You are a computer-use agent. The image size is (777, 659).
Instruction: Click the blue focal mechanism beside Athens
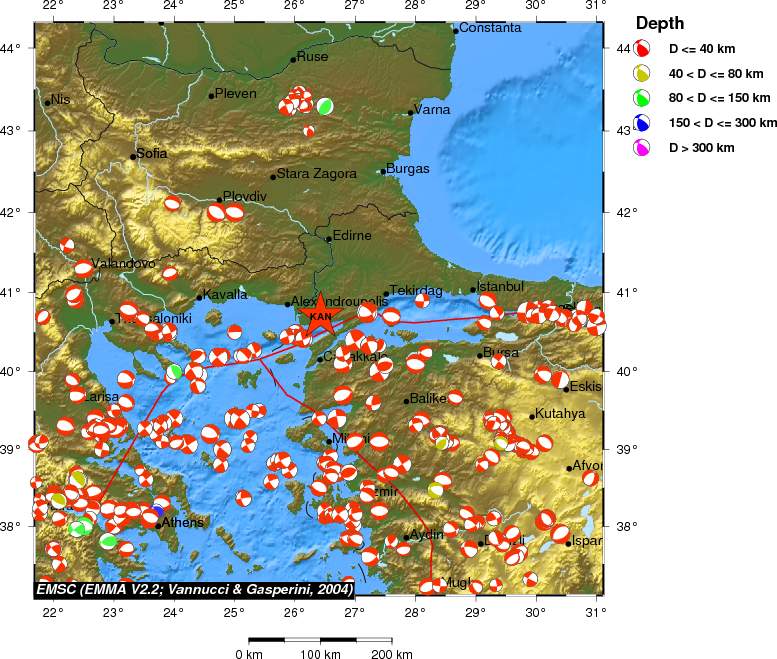pos(157,511)
